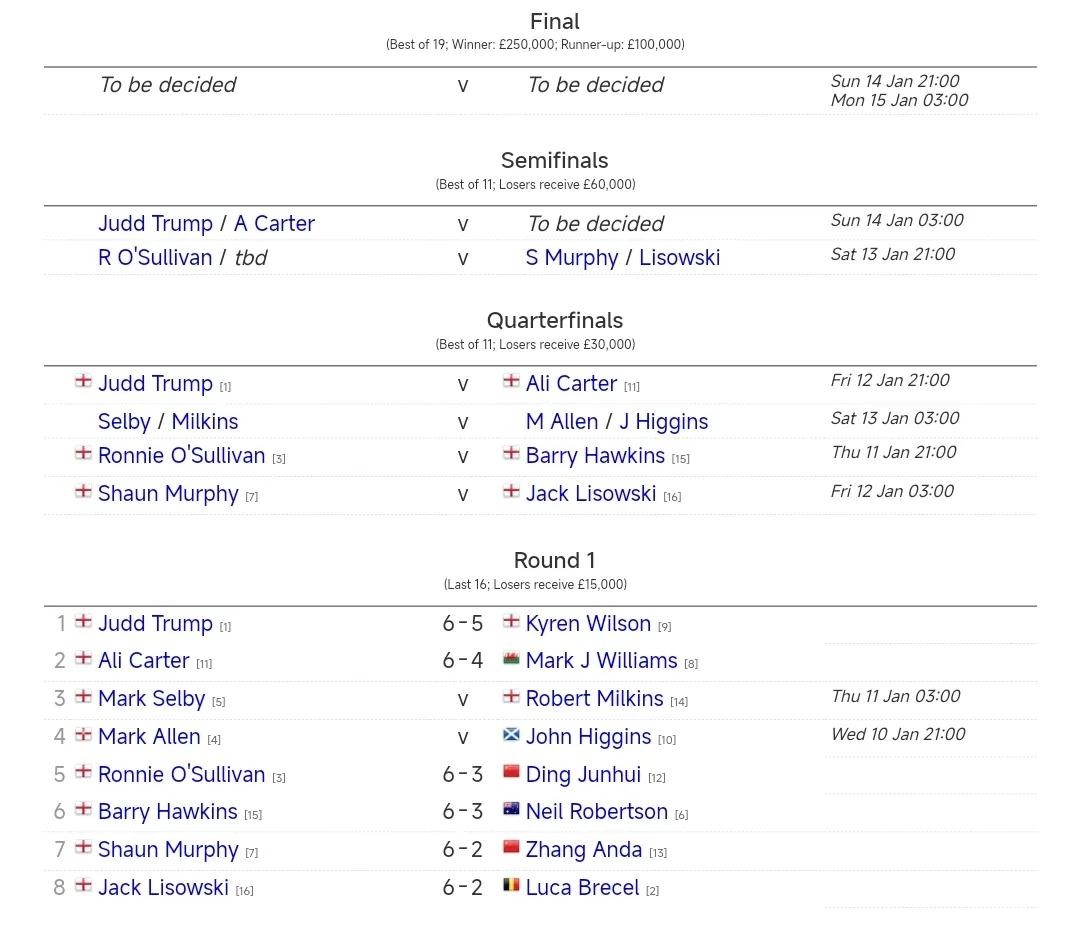Click the 6-5 score for Trump match
1080x934 pixels.
(x=463, y=623)
